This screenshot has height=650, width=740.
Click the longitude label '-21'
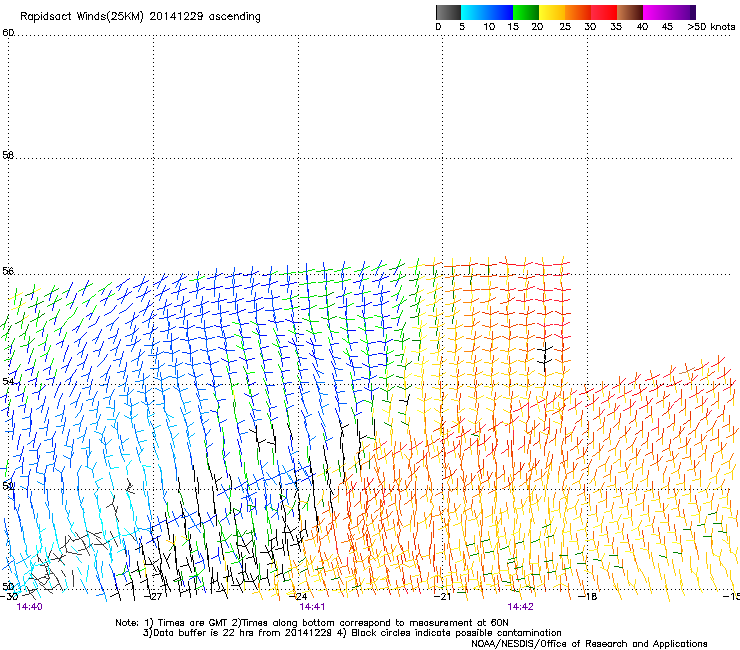pyautogui.click(x=443, y=597)
